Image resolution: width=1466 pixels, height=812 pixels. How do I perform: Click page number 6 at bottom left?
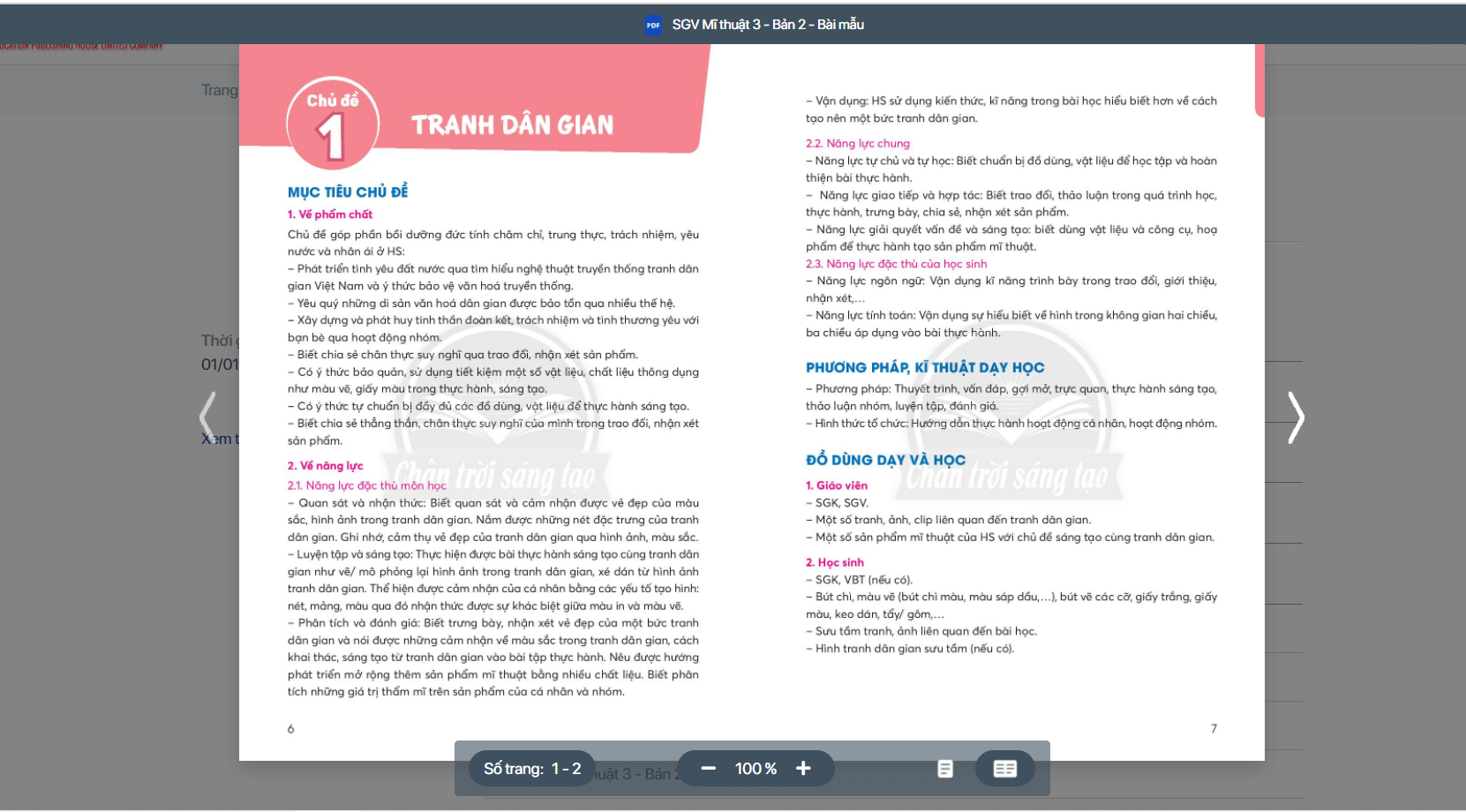click(290, 729)
